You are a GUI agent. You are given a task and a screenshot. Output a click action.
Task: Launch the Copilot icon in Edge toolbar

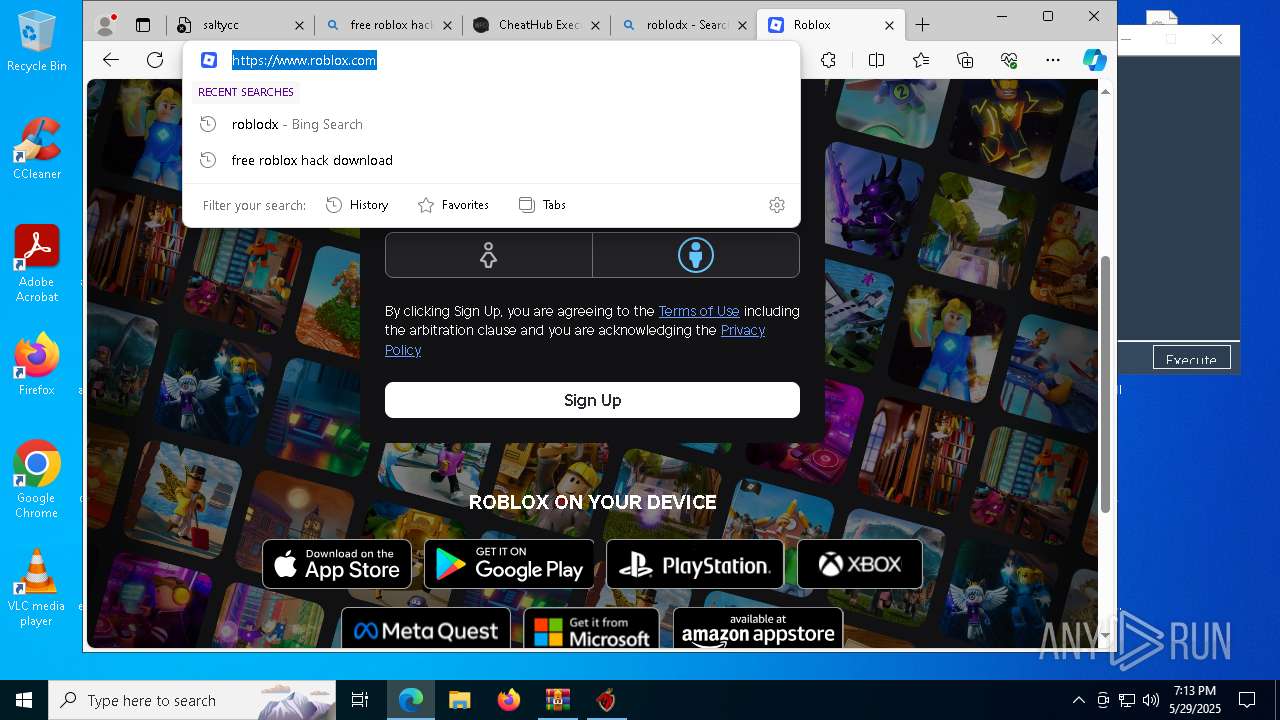pyautogui.click(x=1095, y=60)
